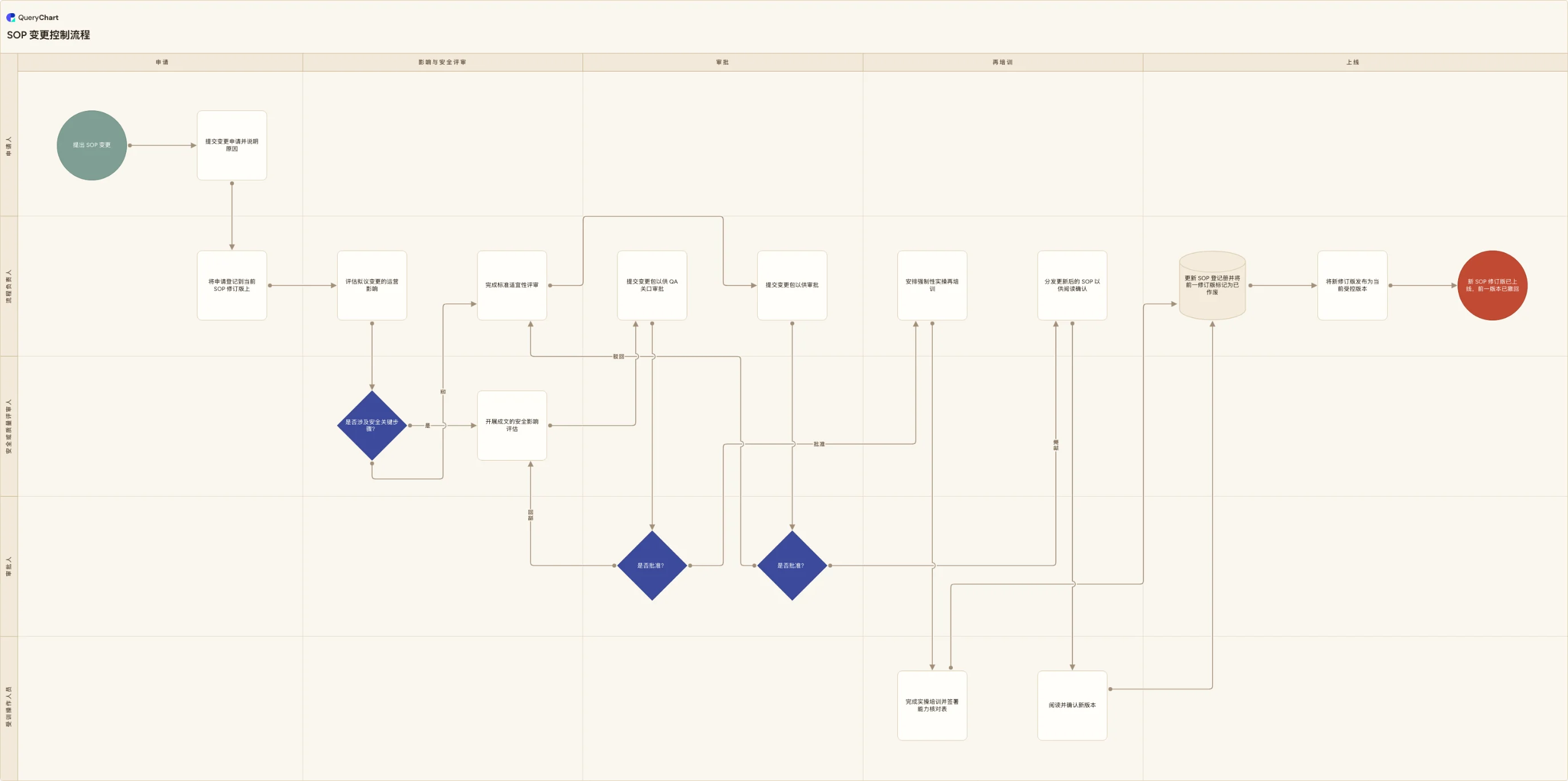
Task: Click the 审批人 swimlane row label
Action: pos(9,566)
